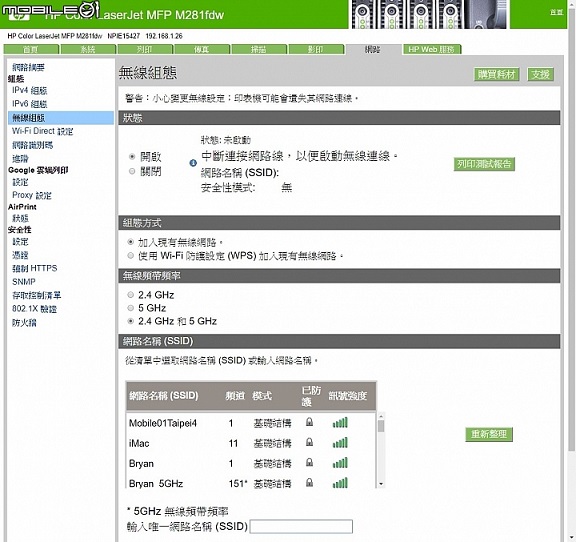Click 重新整理 to refresh the network list
This screenshot has height=542, width=576.
point(489,434)
